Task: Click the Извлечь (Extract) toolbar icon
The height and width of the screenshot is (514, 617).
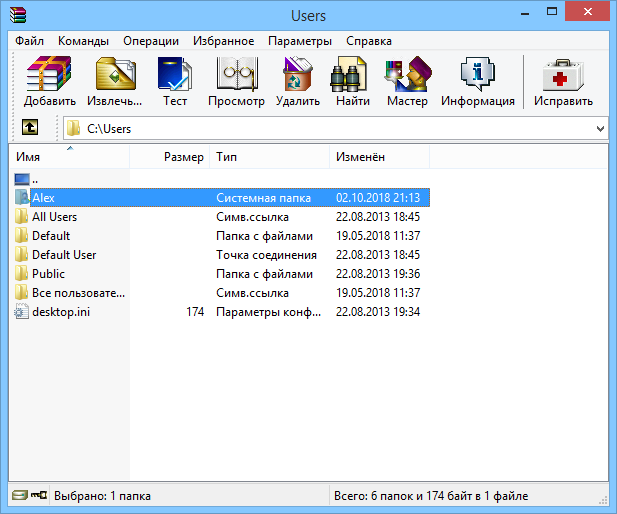Action: (115, 81)
